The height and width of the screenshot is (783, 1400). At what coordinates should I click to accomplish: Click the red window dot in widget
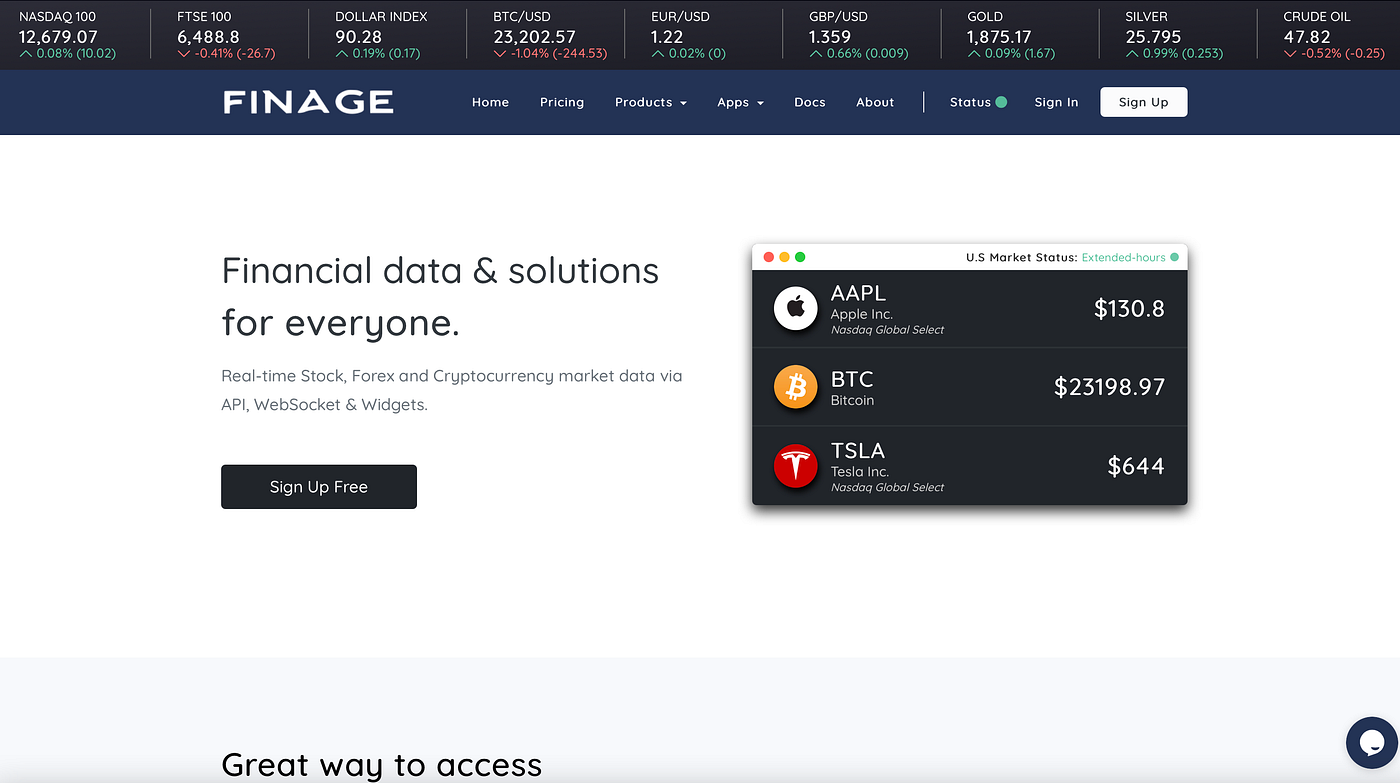pyautogui.click(x=769, y=257)
